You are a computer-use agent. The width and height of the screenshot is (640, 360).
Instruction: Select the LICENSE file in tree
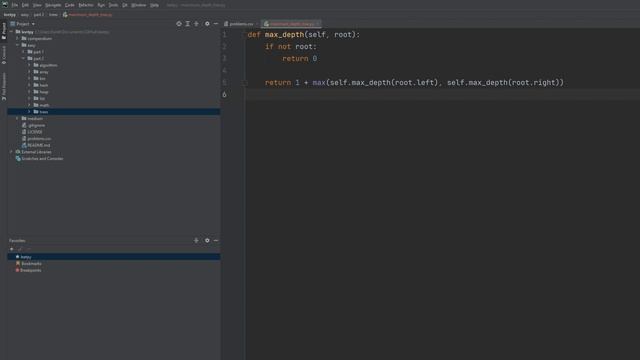32,132
